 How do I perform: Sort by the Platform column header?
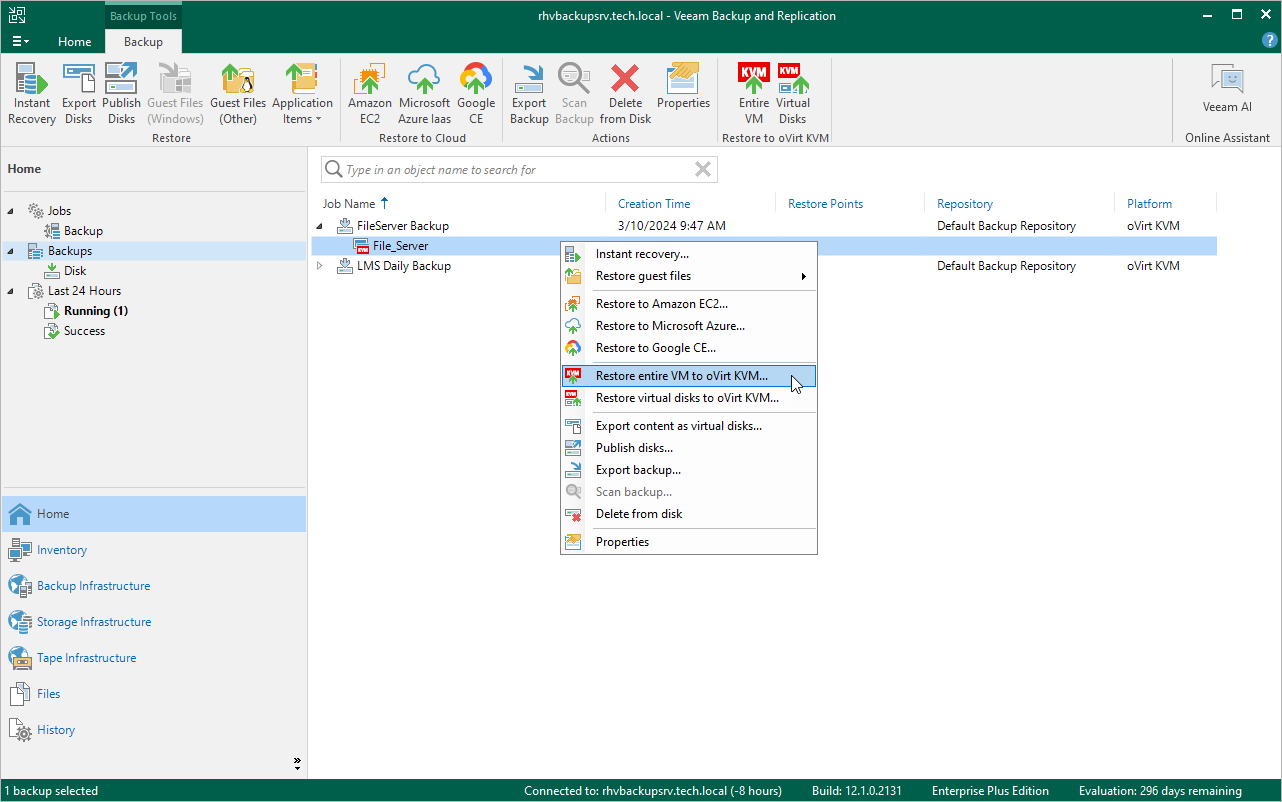click(x=1149, y=204)
